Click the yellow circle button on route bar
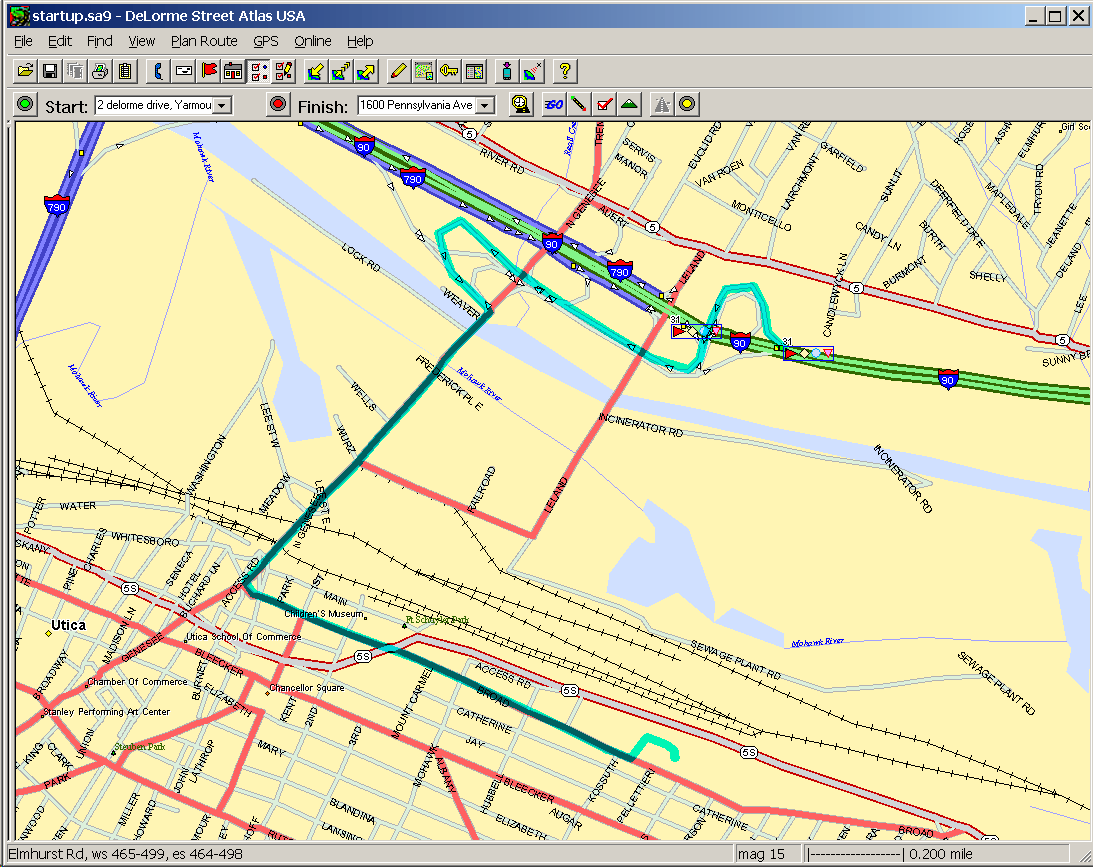Image resolution: width=1093 pixels, height=867 pixels. click(687, 105)
